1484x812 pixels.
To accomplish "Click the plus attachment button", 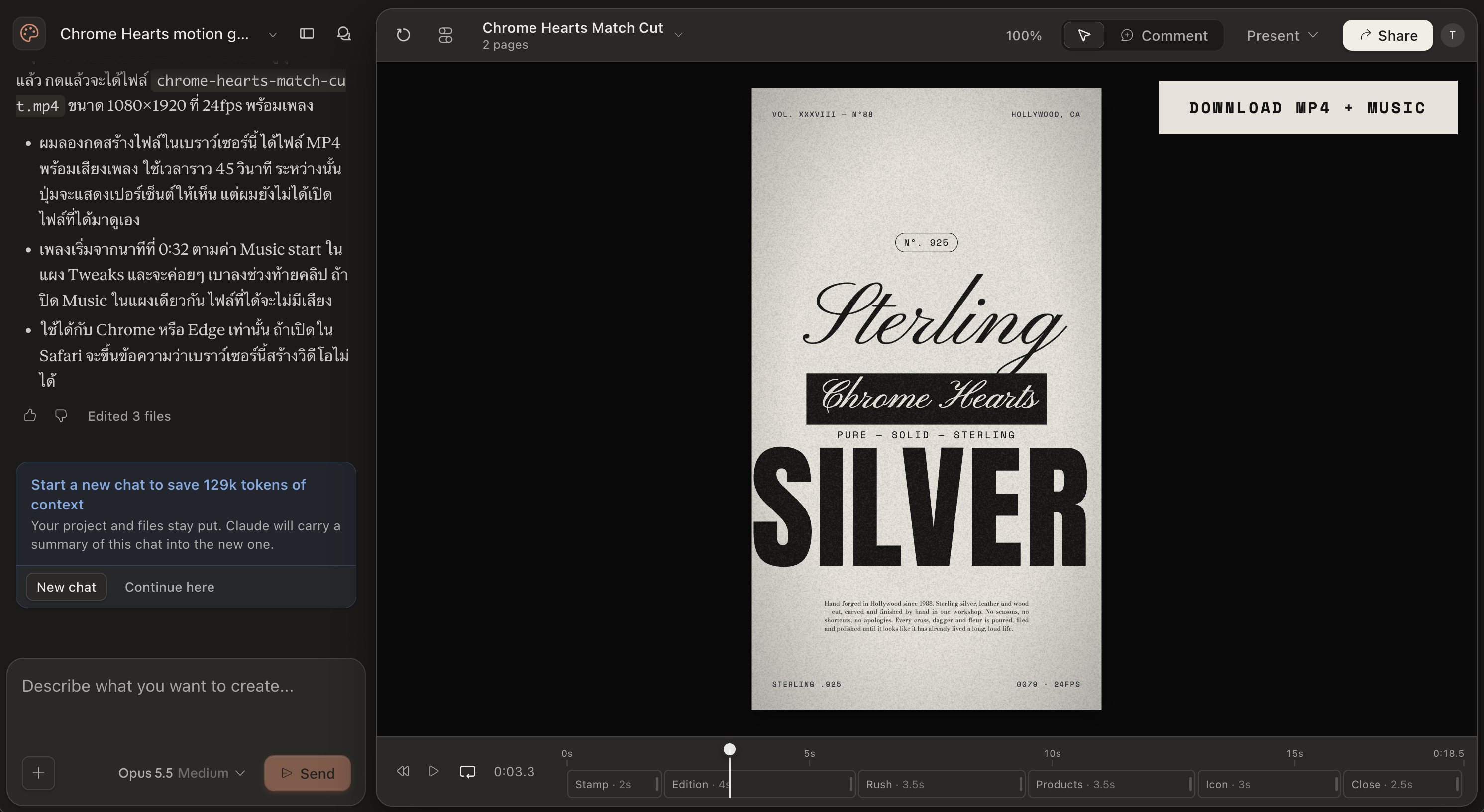I will click(x=39, y=773).
